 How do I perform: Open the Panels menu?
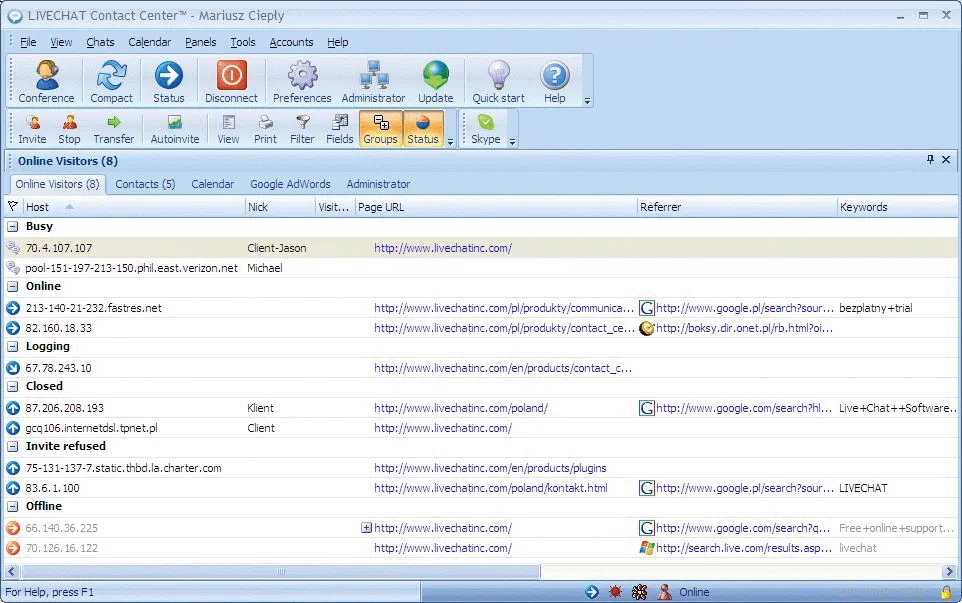(201, 42)
